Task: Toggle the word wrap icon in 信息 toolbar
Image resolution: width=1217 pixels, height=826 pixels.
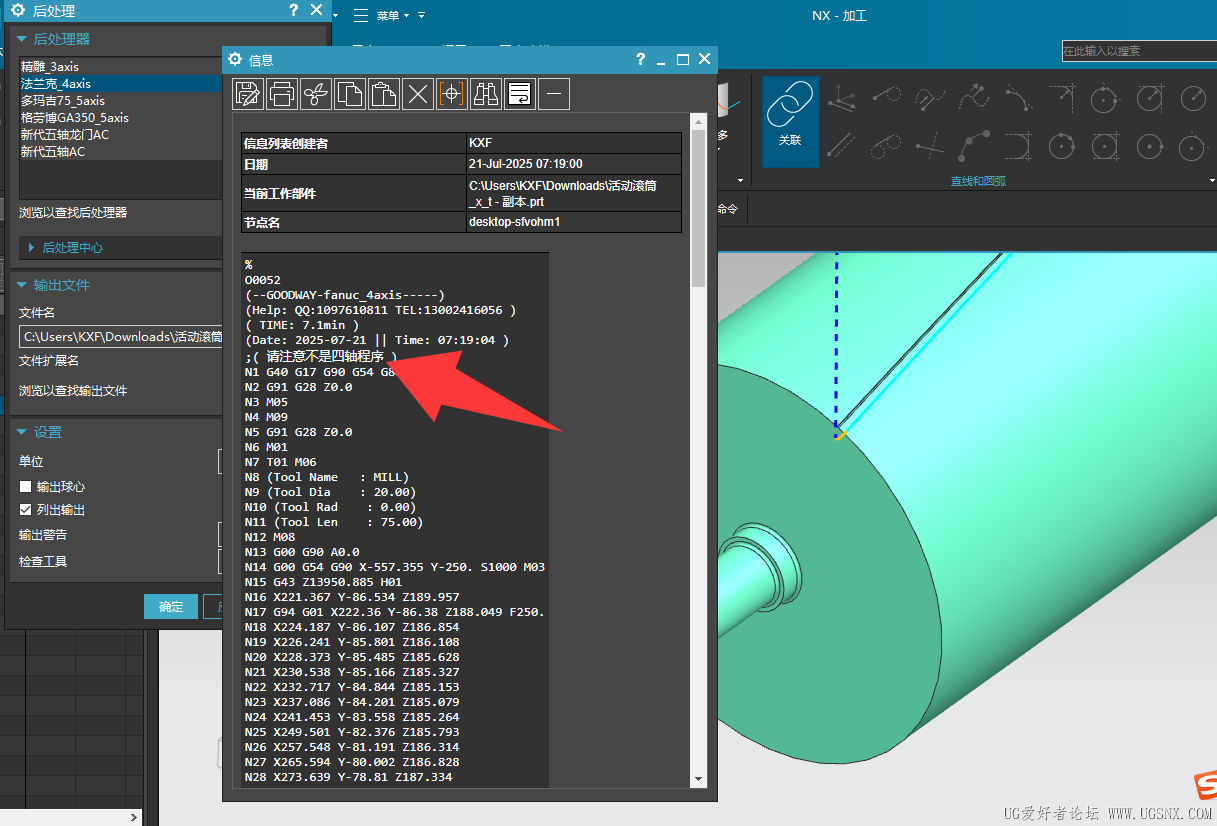Action: pos(520,94)
